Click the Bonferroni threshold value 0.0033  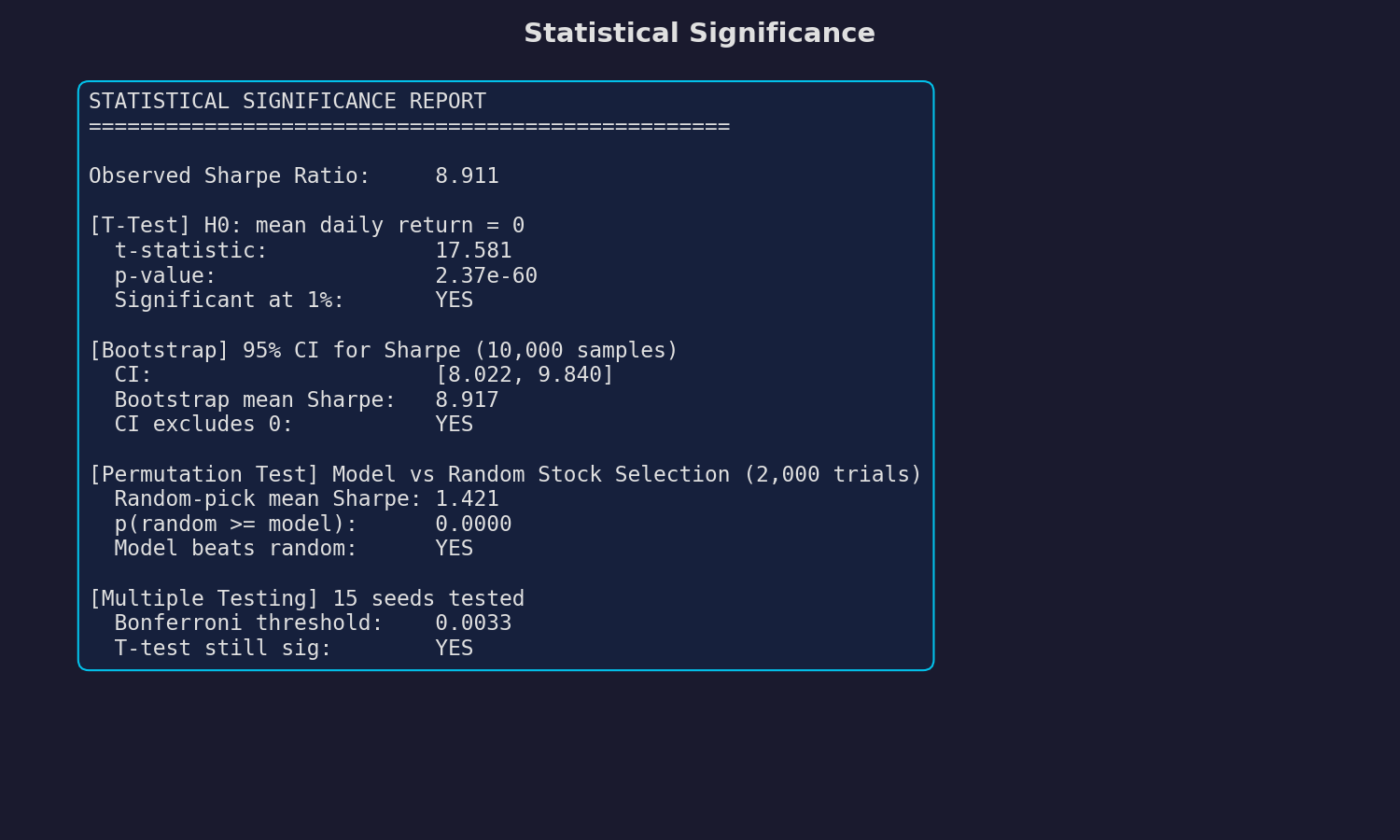(473, 623)
